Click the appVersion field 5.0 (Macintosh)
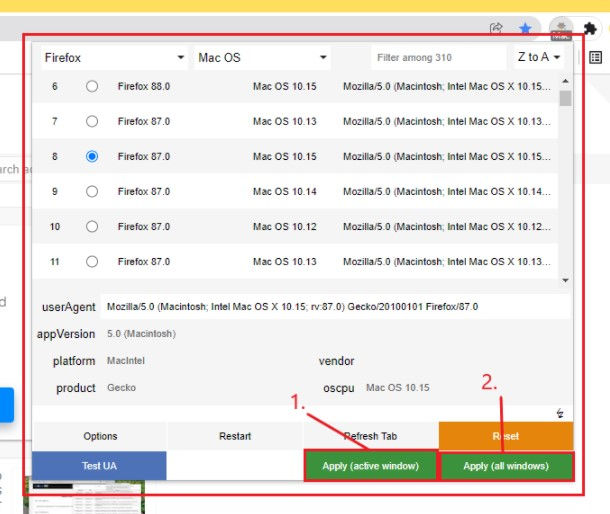 click(x=141, y=334)
